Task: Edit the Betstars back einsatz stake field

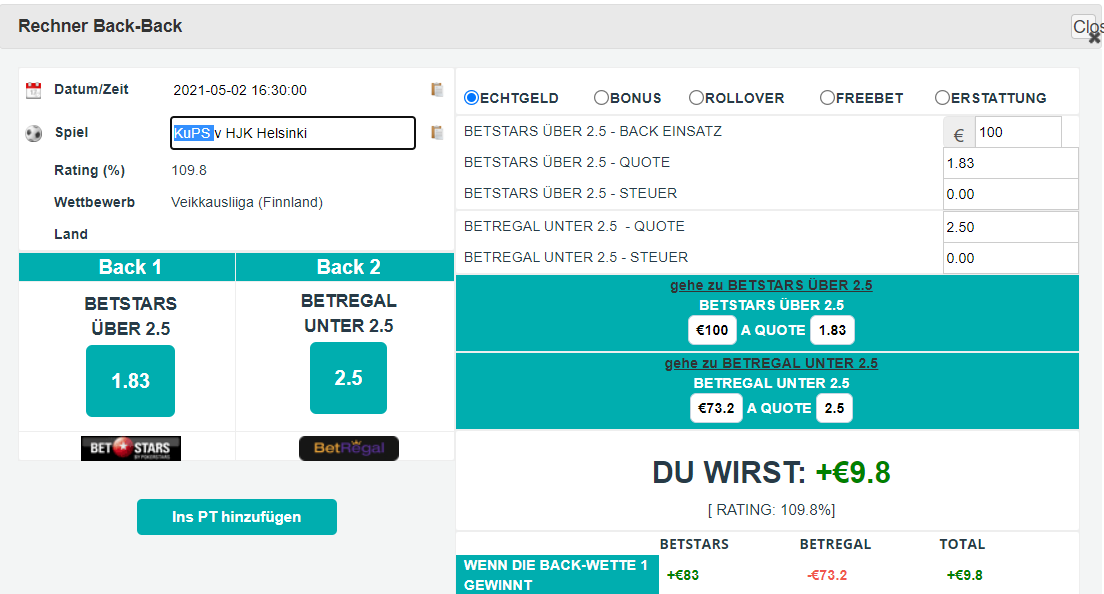Action: coord(1018,132)
